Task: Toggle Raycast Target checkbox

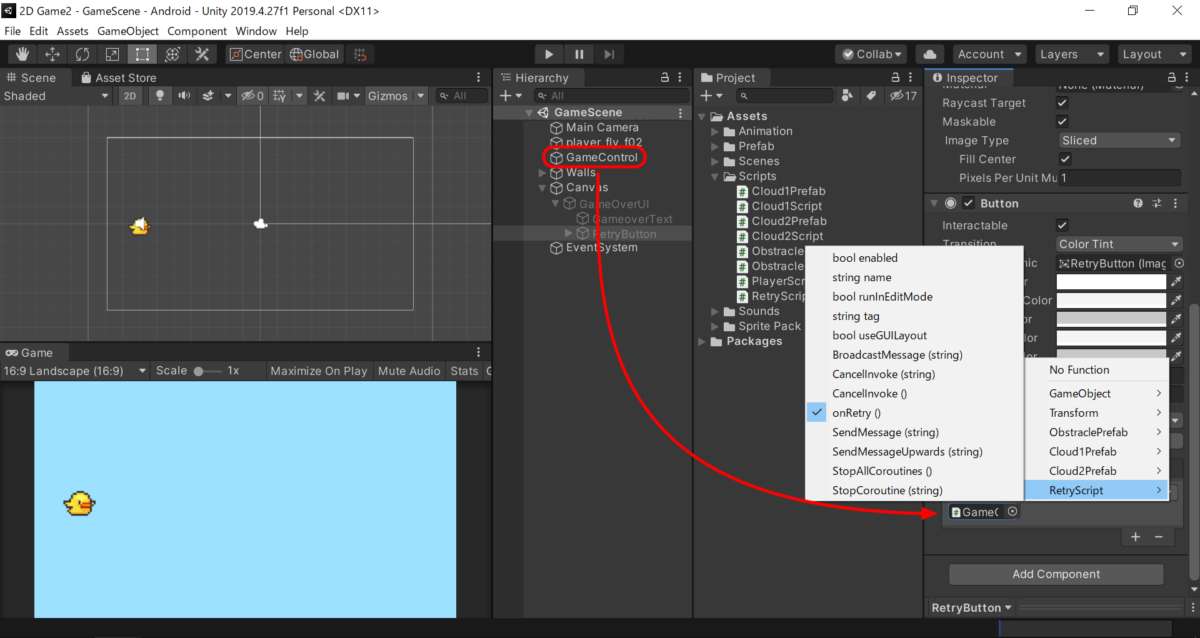Action: pyautogui.click(x=1063, y=103)
